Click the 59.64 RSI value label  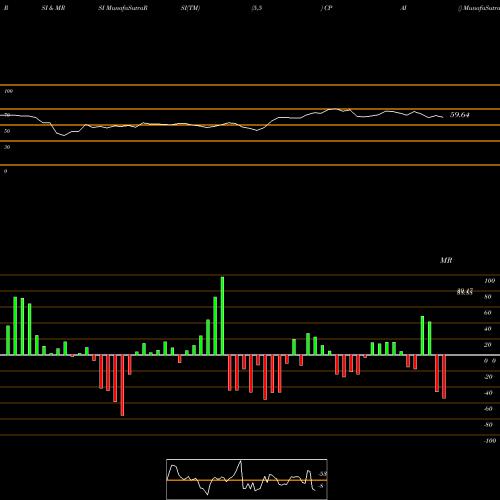click(x=459, y=115)
